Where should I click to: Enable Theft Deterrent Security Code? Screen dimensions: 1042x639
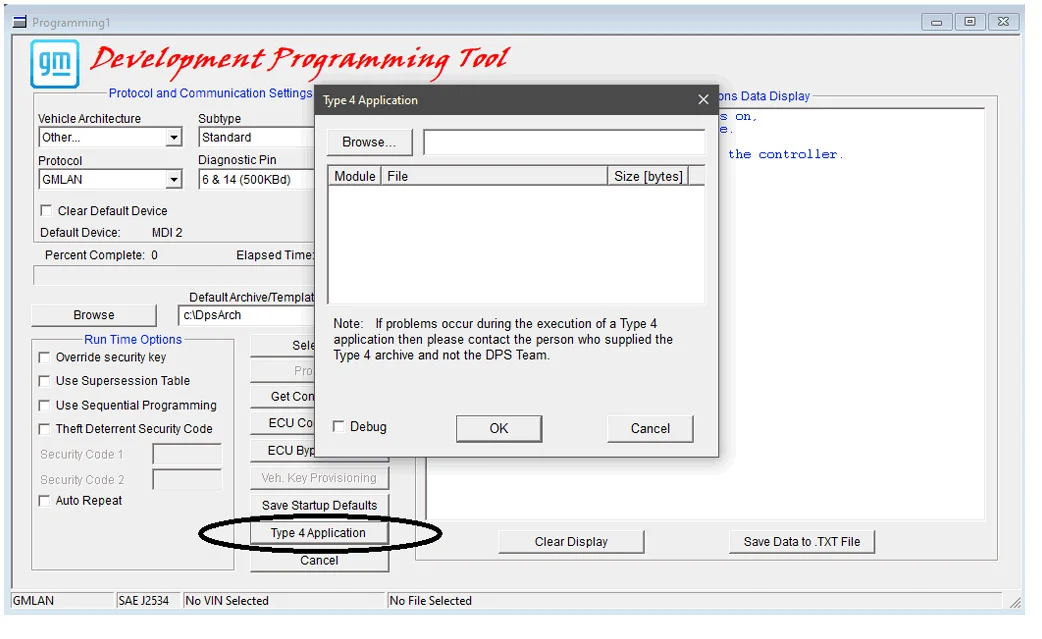[44, 429]
